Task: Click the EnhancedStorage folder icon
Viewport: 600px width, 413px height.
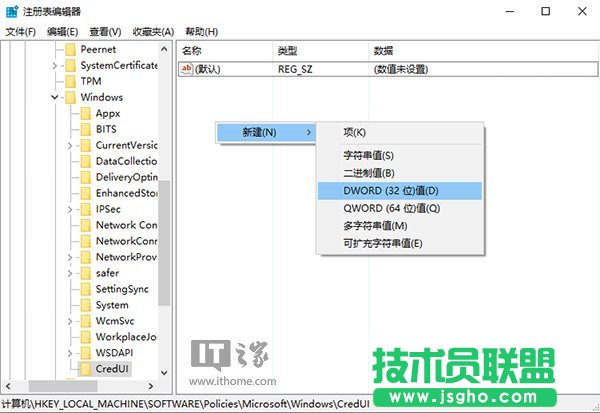Action: click(86, 193)
